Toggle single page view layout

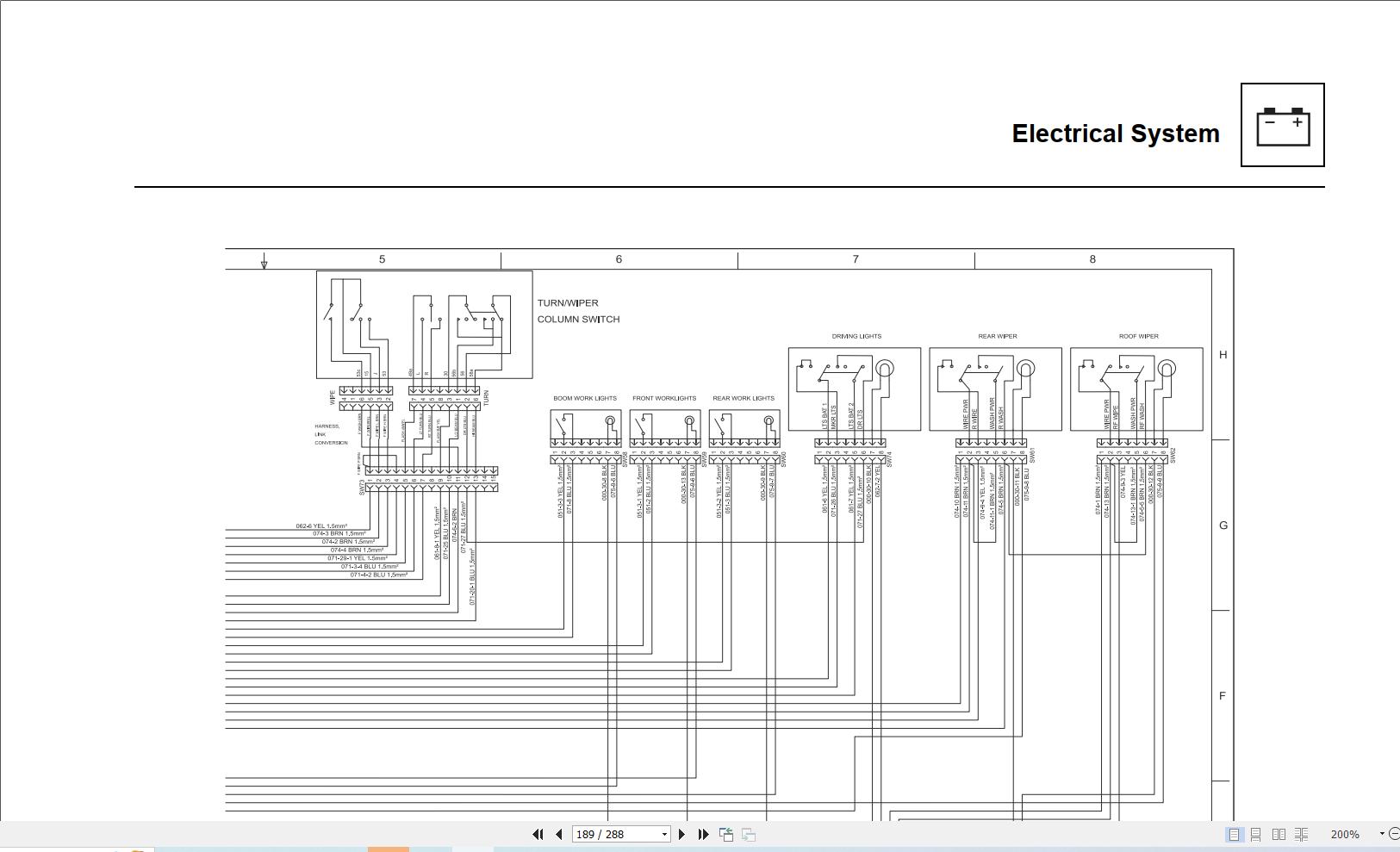[x=1234, y=833]
